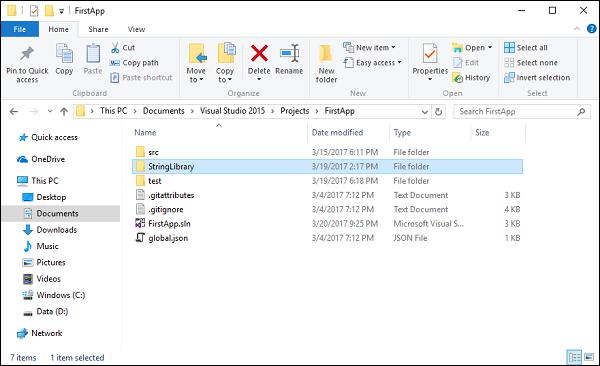This screenshot has width=600, height=366.
Task: Switch to Details view icon in status bar
Action: 574,358
